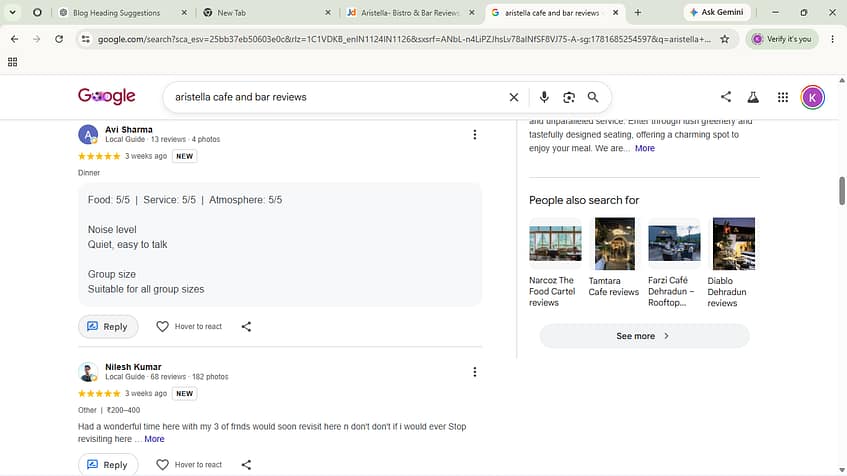The height and width of the screenshot is (476, 847).
Task: Click the scrollbar down arrow
Action: point(842,471)
